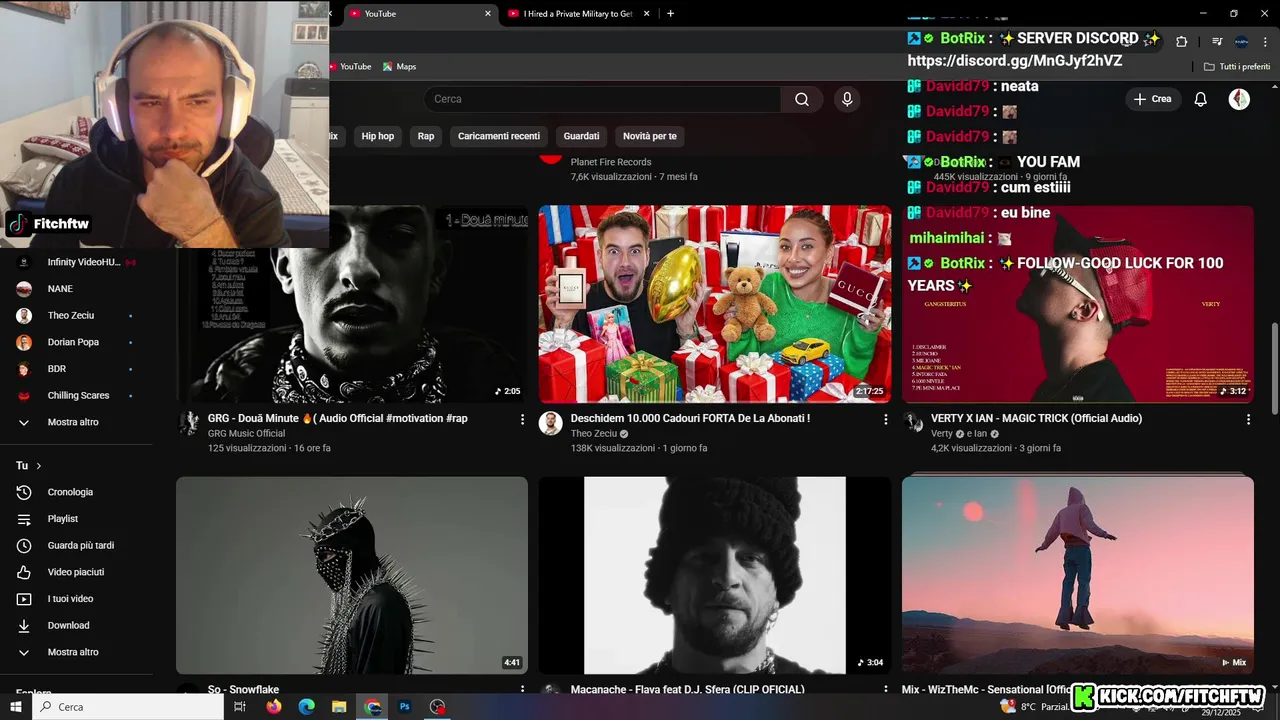
Task: Expand the Tu section chevron
Action: (39, 466)
